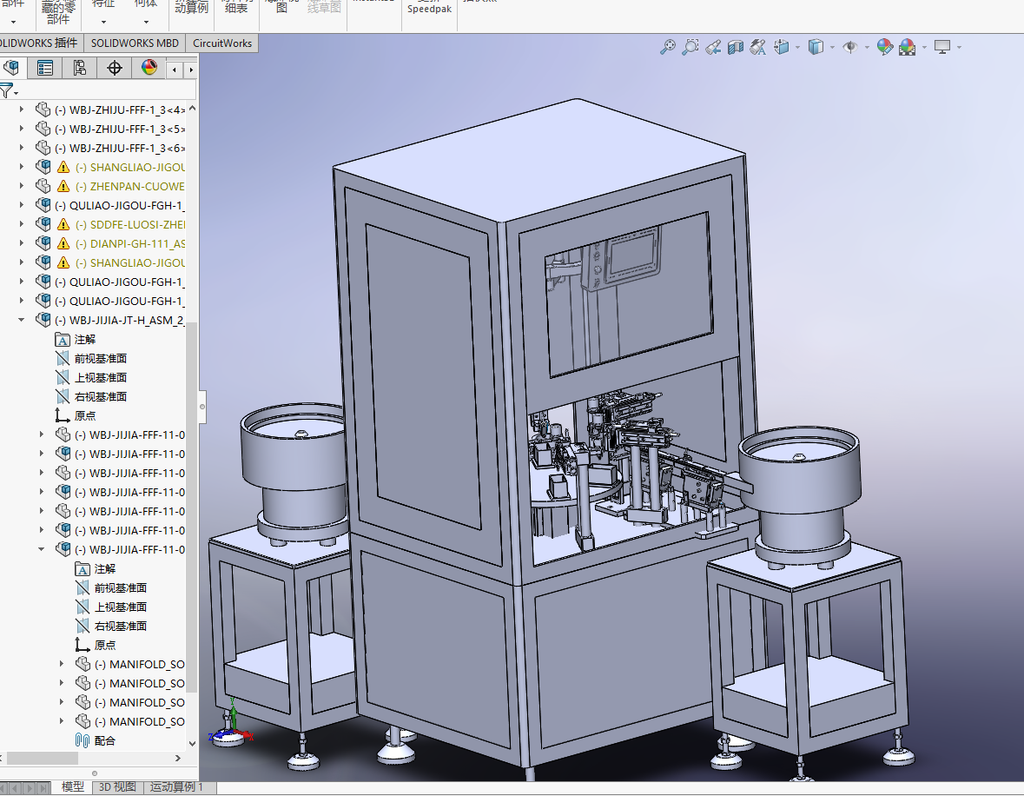
Task: Select the 前视基准面 plane under WBJ-JIJIA-JT-H_ASM
Action: tap(101, 358)
